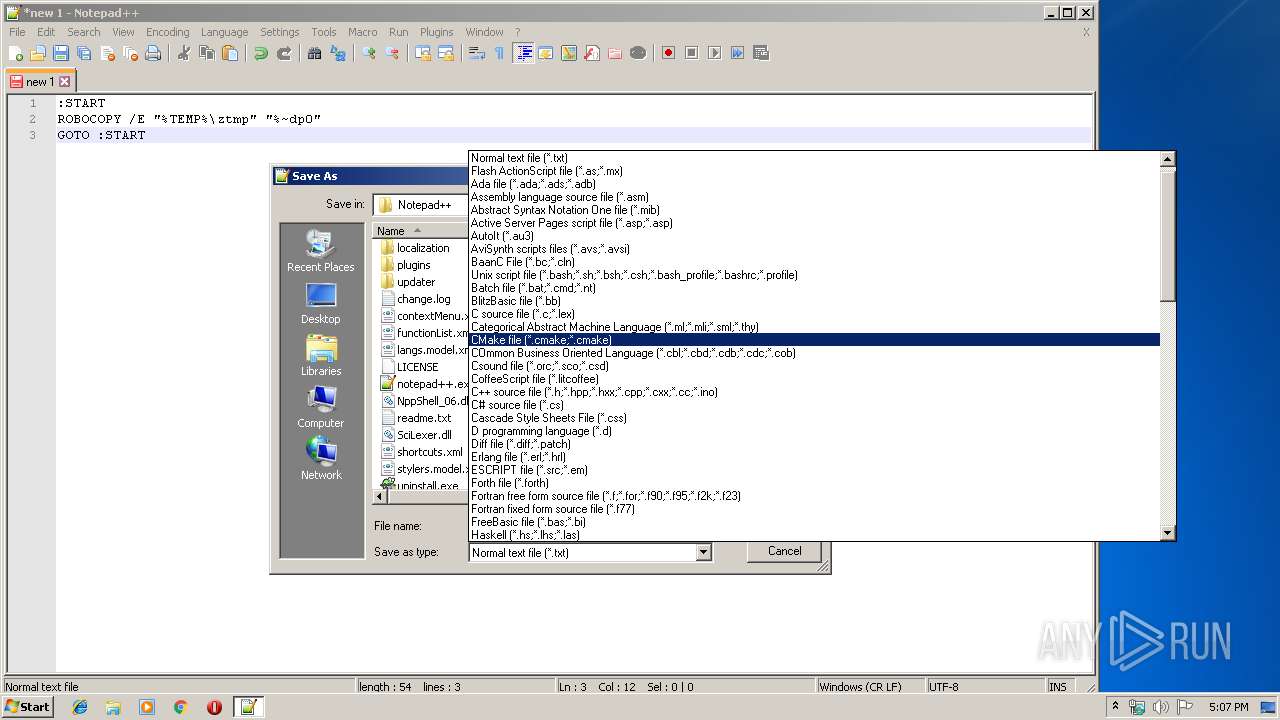1280x720 pixels.
Task: Click the Copy toolbar icon
Action: click(206, 53)
